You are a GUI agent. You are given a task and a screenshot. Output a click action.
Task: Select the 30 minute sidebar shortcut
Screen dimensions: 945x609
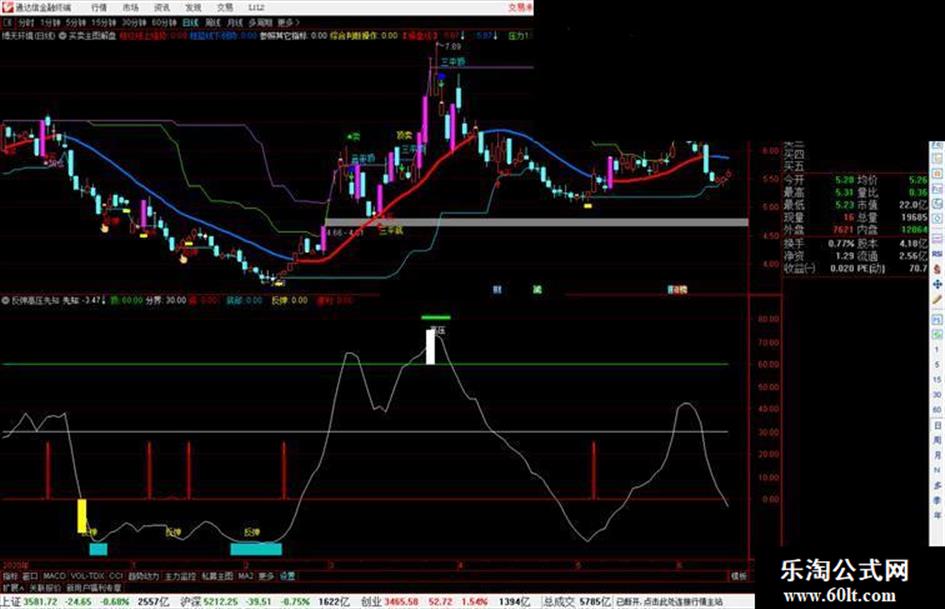click(937, 395)
